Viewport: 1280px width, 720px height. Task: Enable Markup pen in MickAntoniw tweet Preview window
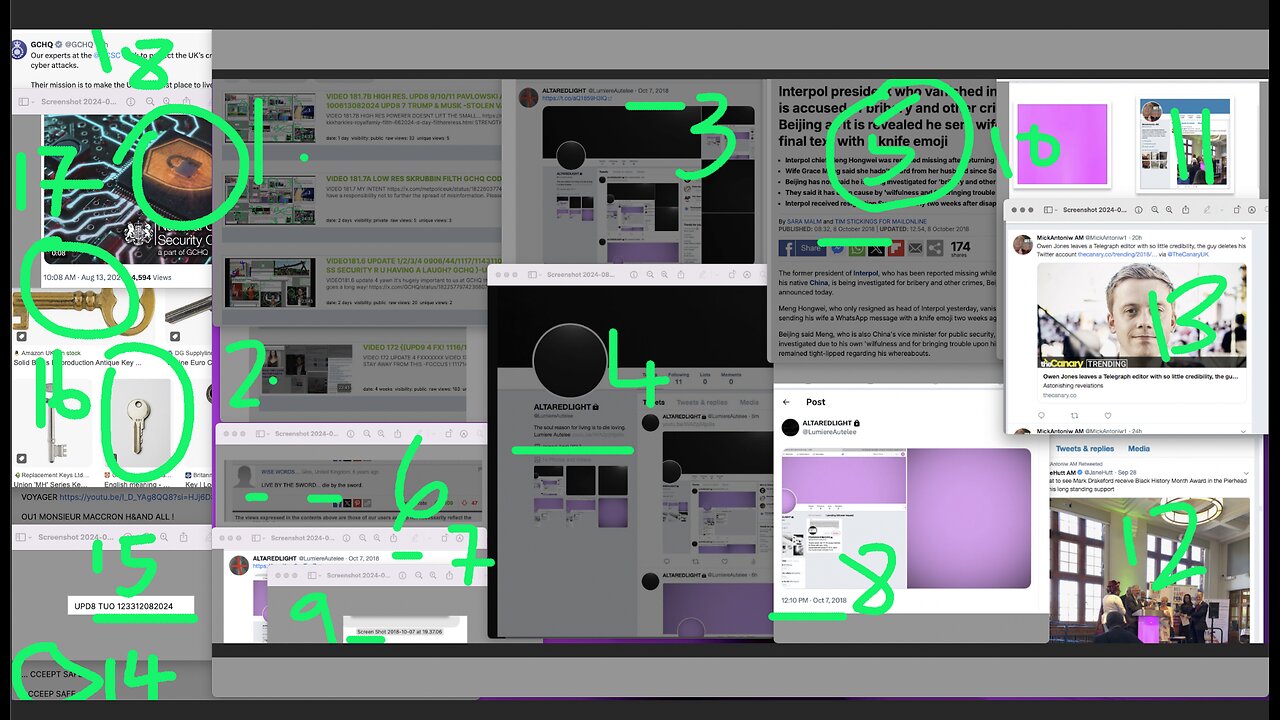coord(1207,210)
